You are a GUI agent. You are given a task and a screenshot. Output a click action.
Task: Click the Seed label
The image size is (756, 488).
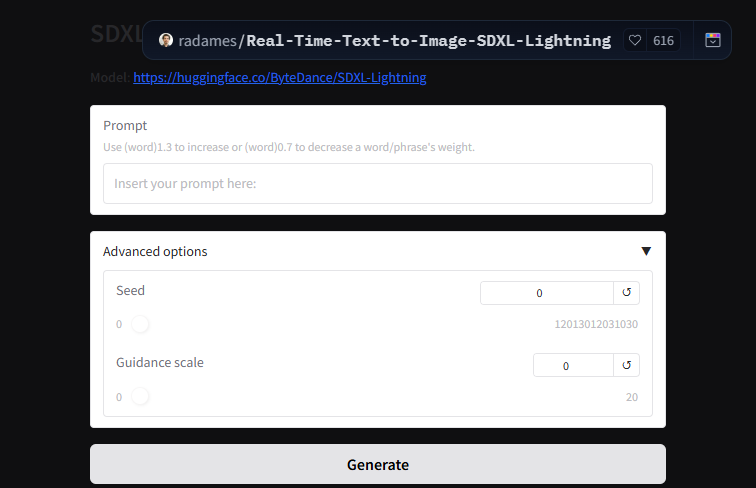pyautogui.click(x=130, y=290)
